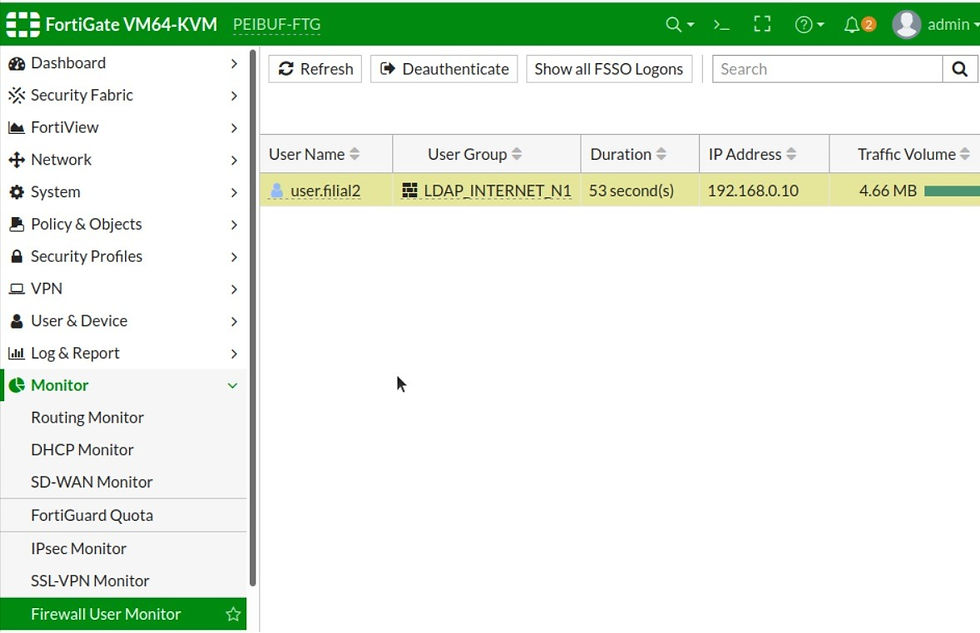Expand the Security Profiles chevron
The image size is (980, 633).
pyautogui.click(x=234, y=257)
